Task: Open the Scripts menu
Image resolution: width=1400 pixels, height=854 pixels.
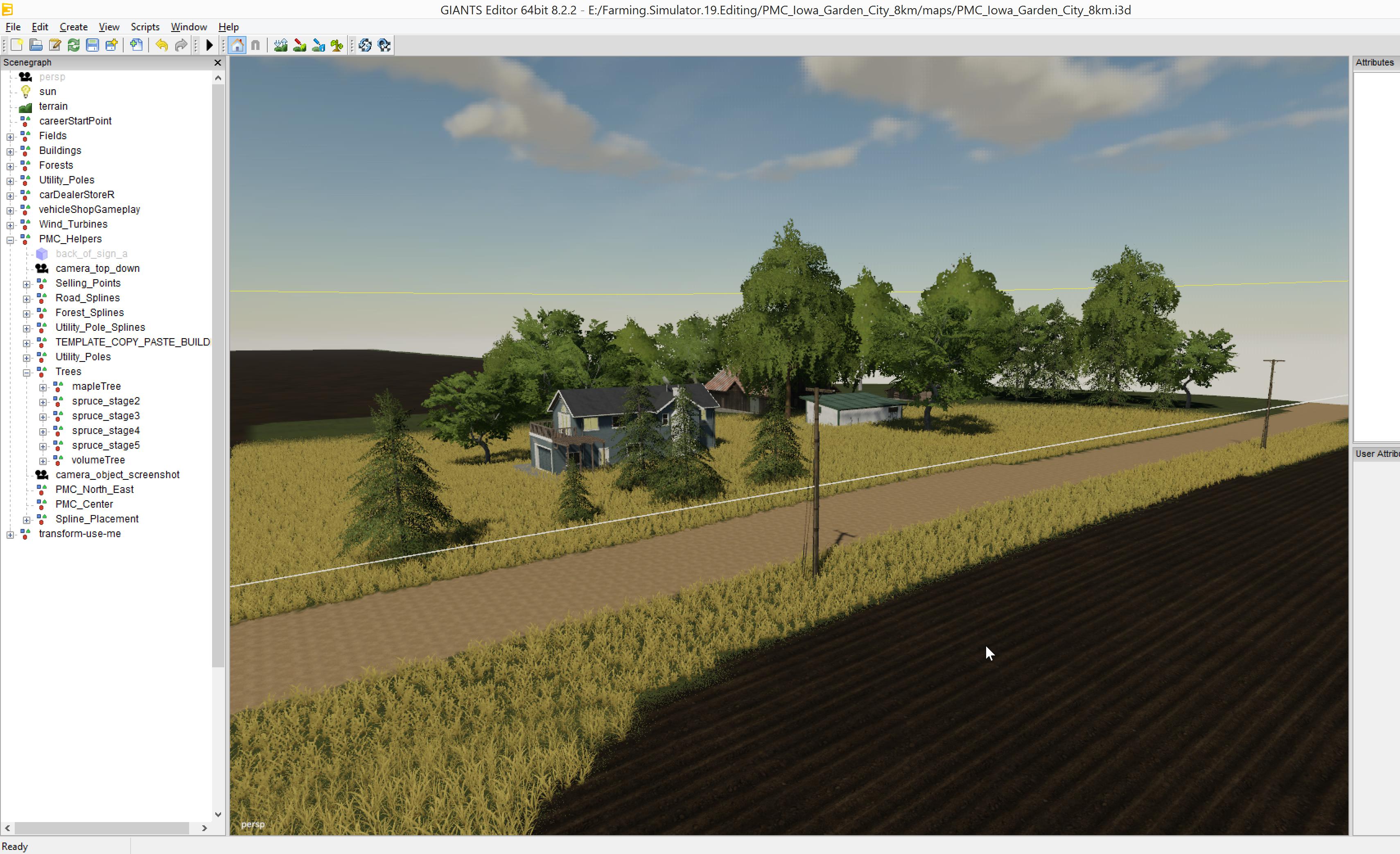Action: click(145, 27)
